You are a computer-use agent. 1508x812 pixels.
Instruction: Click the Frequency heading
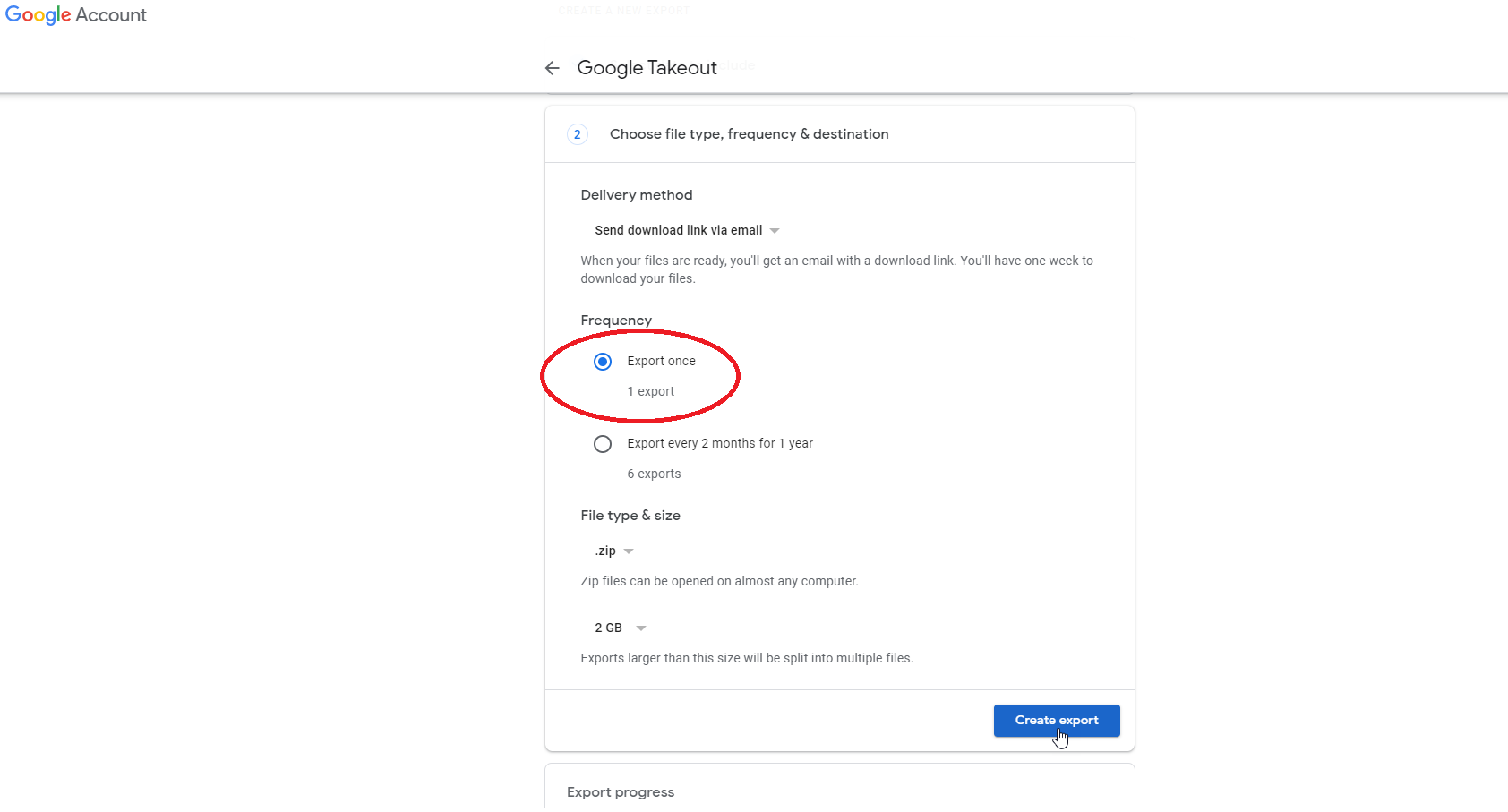pos(616,321)
